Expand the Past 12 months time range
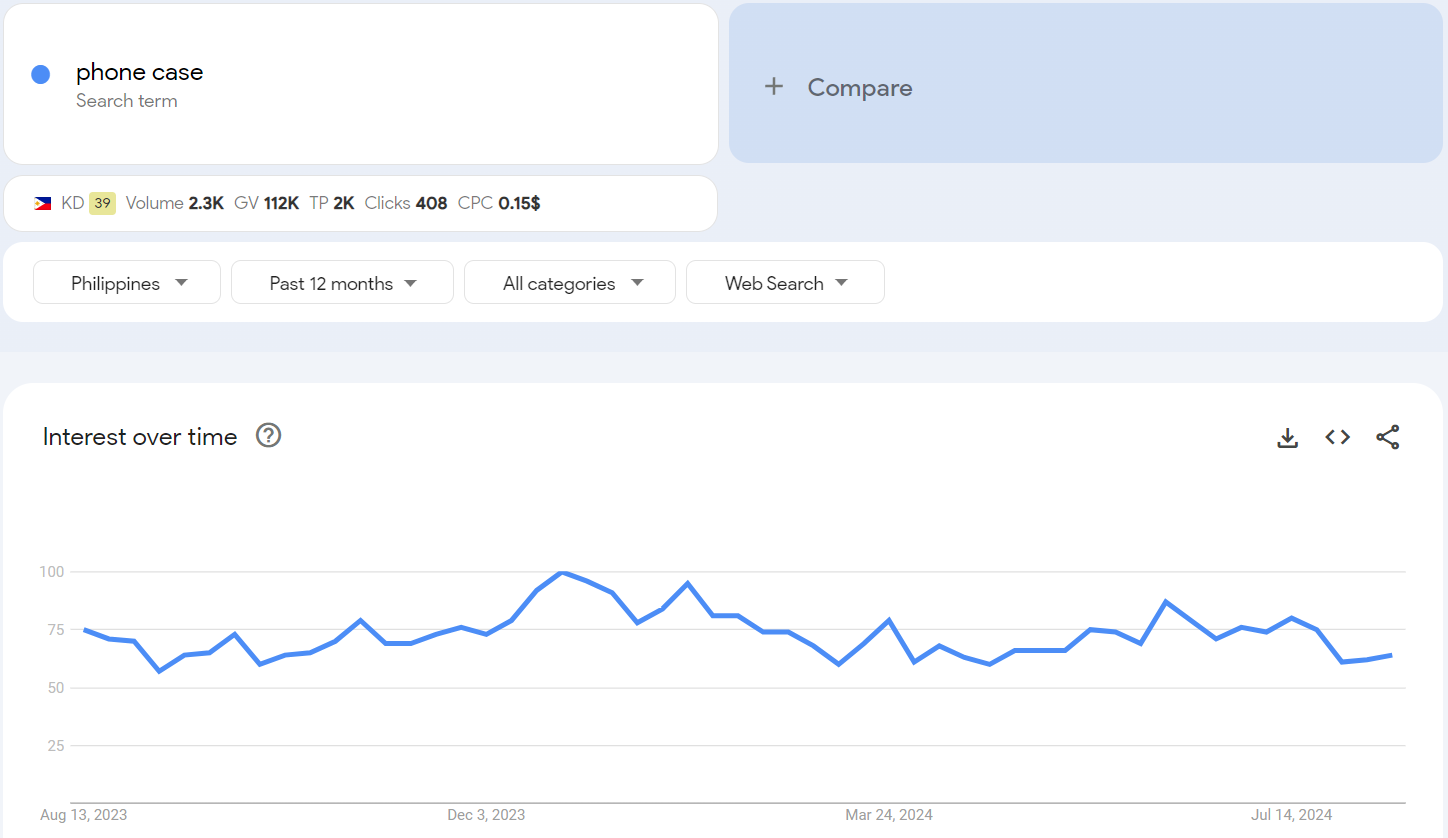The width and height of the screenshot is (1448, 838). tap(342, 283)
